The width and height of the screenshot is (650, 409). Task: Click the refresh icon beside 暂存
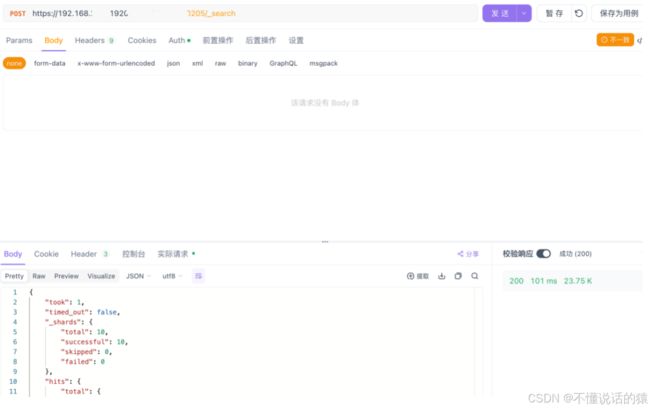(579, 13)
